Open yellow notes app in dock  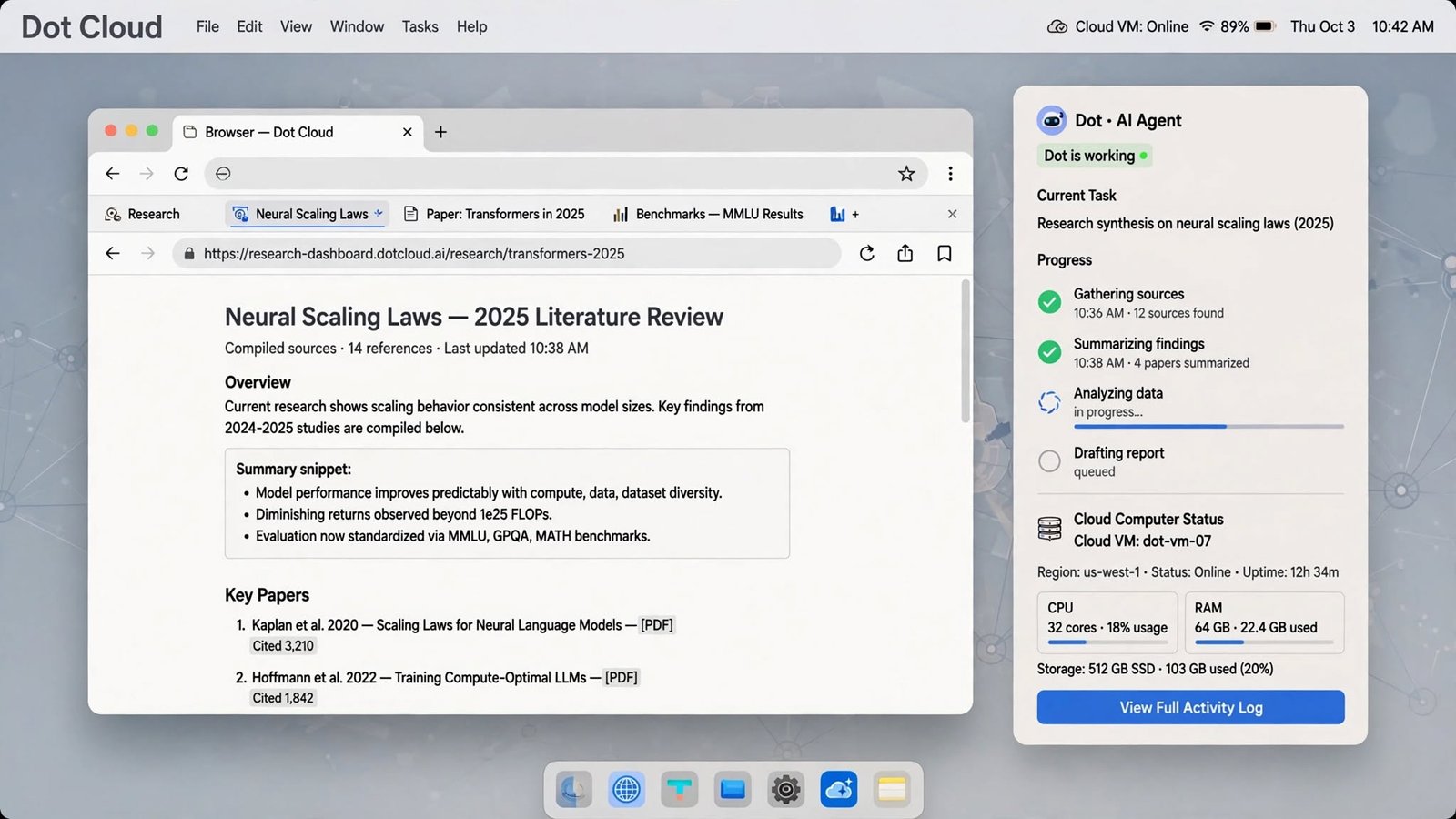[892, 789]
